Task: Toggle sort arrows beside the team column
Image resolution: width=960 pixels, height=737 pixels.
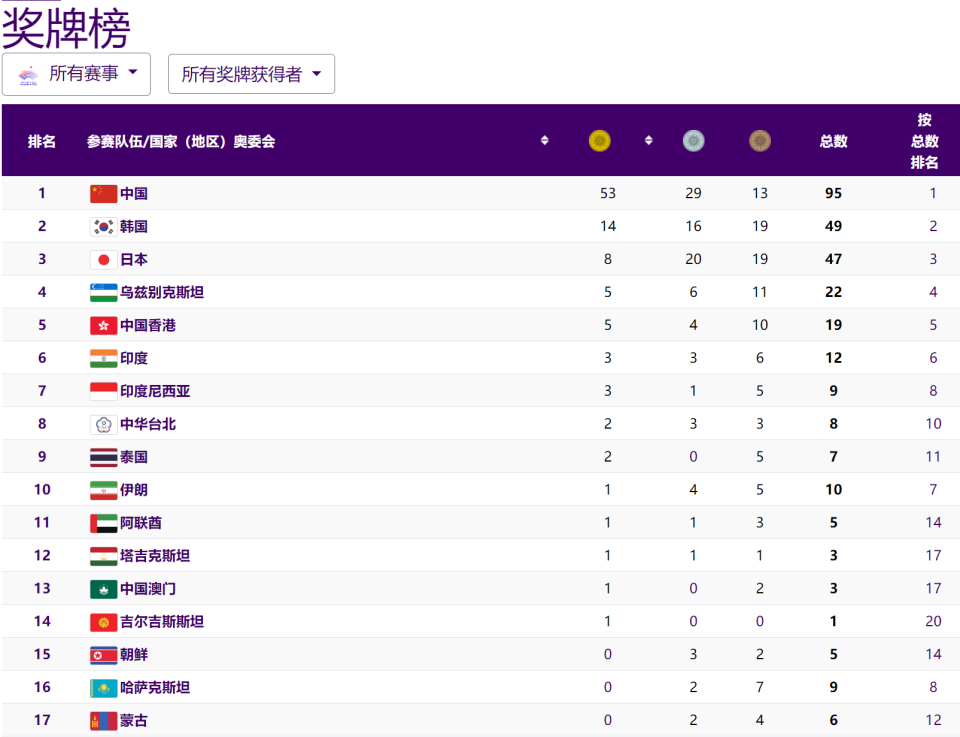Action: click(x=544, y=141)
